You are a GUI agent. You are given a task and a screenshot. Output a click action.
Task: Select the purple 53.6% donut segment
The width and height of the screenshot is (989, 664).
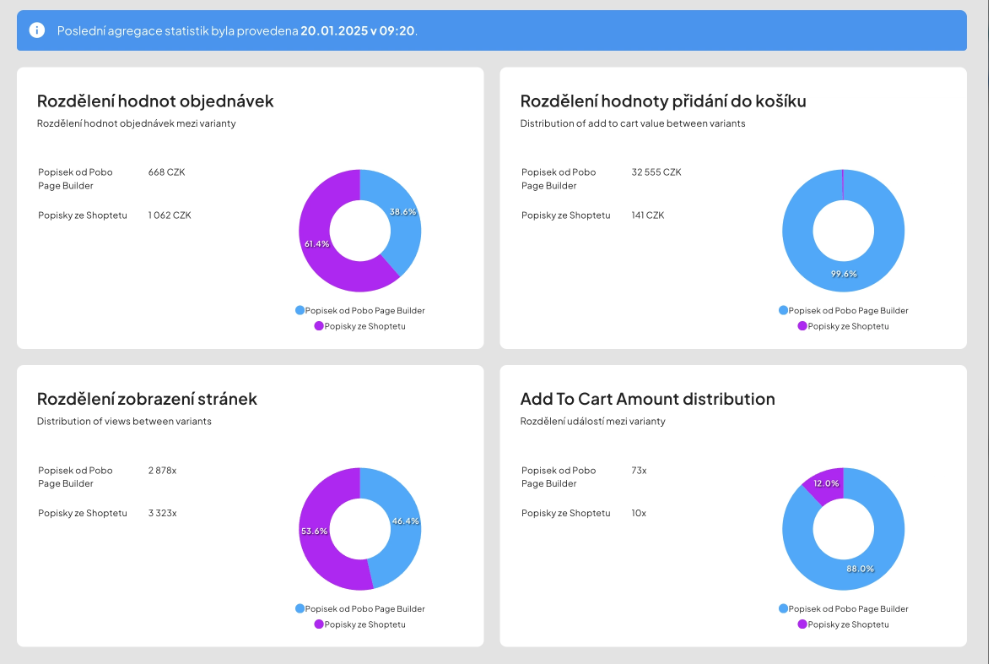316,530
